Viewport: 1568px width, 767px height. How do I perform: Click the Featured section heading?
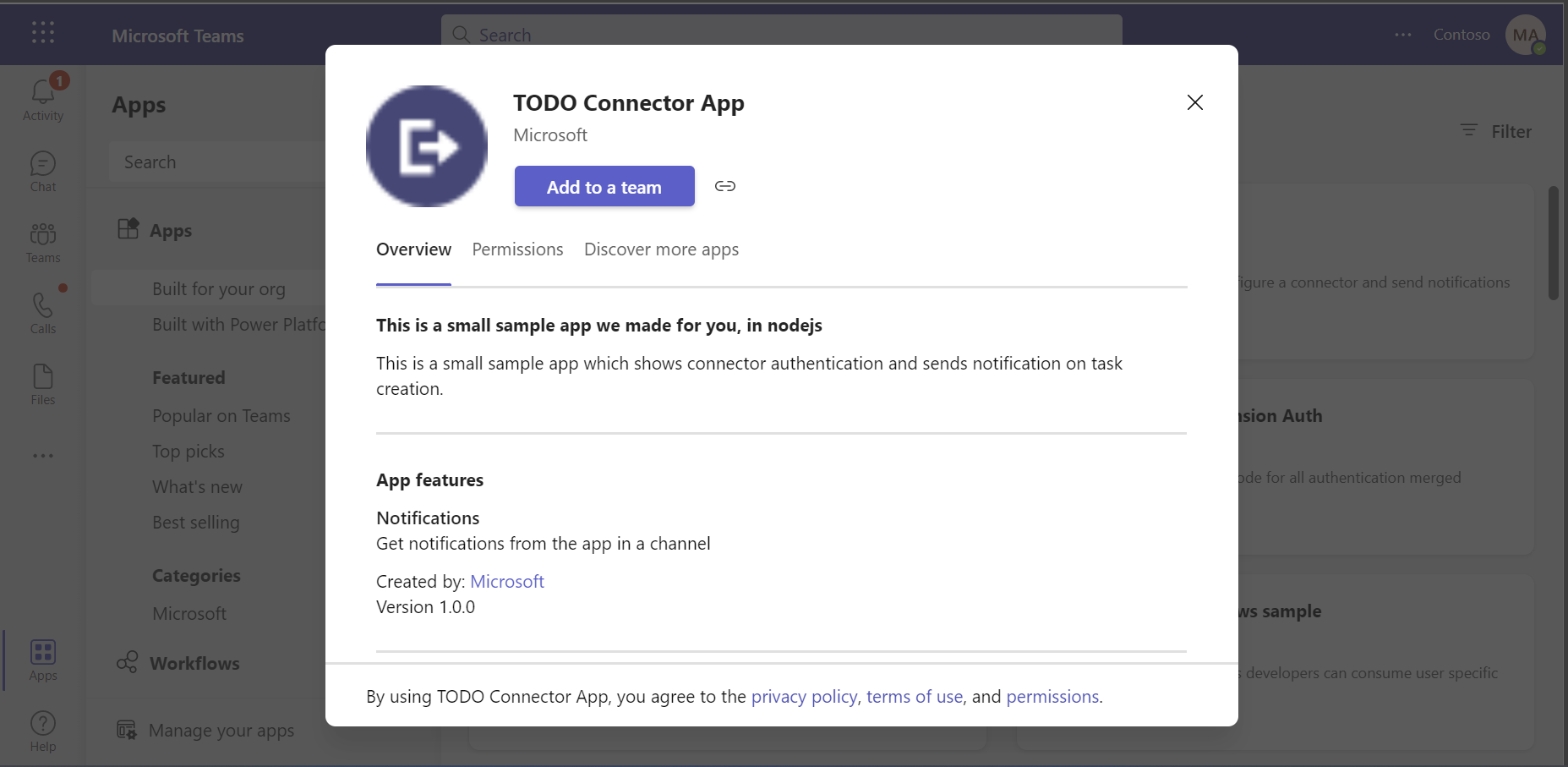click(x=188, y=378)
